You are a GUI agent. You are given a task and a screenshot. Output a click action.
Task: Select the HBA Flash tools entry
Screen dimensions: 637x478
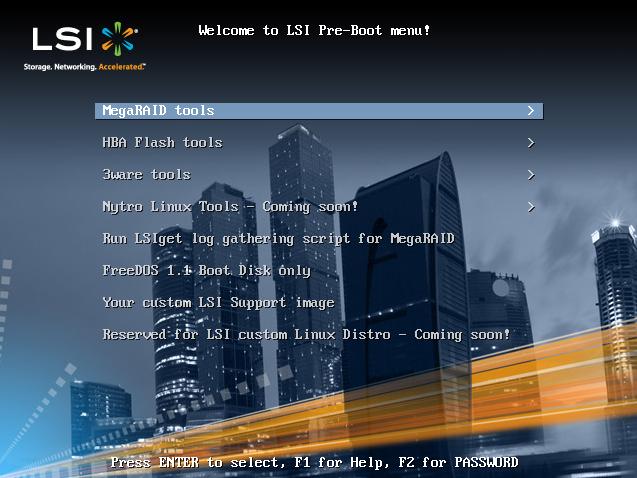[162, 143]
